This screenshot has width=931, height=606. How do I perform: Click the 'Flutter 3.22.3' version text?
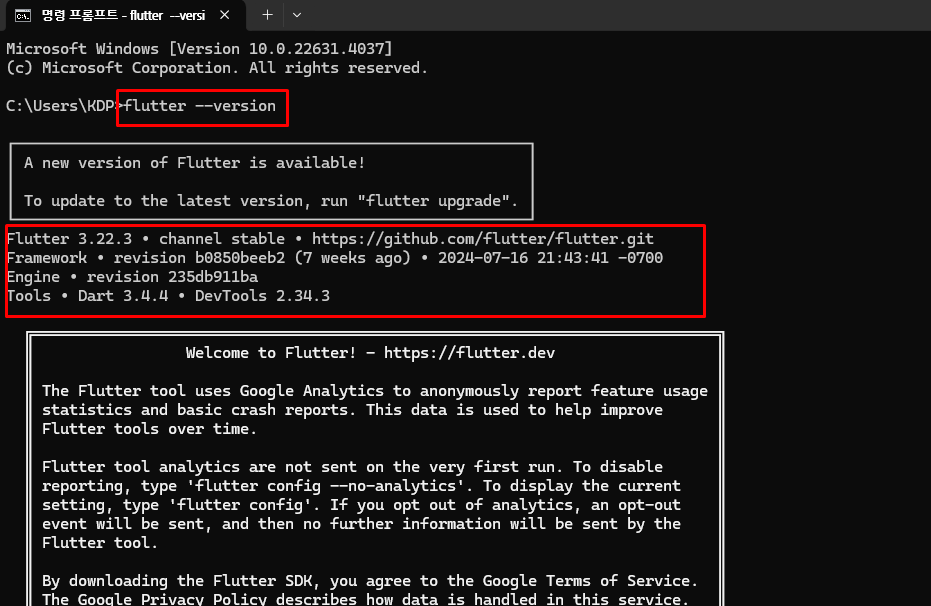click(x=69, y=239)
